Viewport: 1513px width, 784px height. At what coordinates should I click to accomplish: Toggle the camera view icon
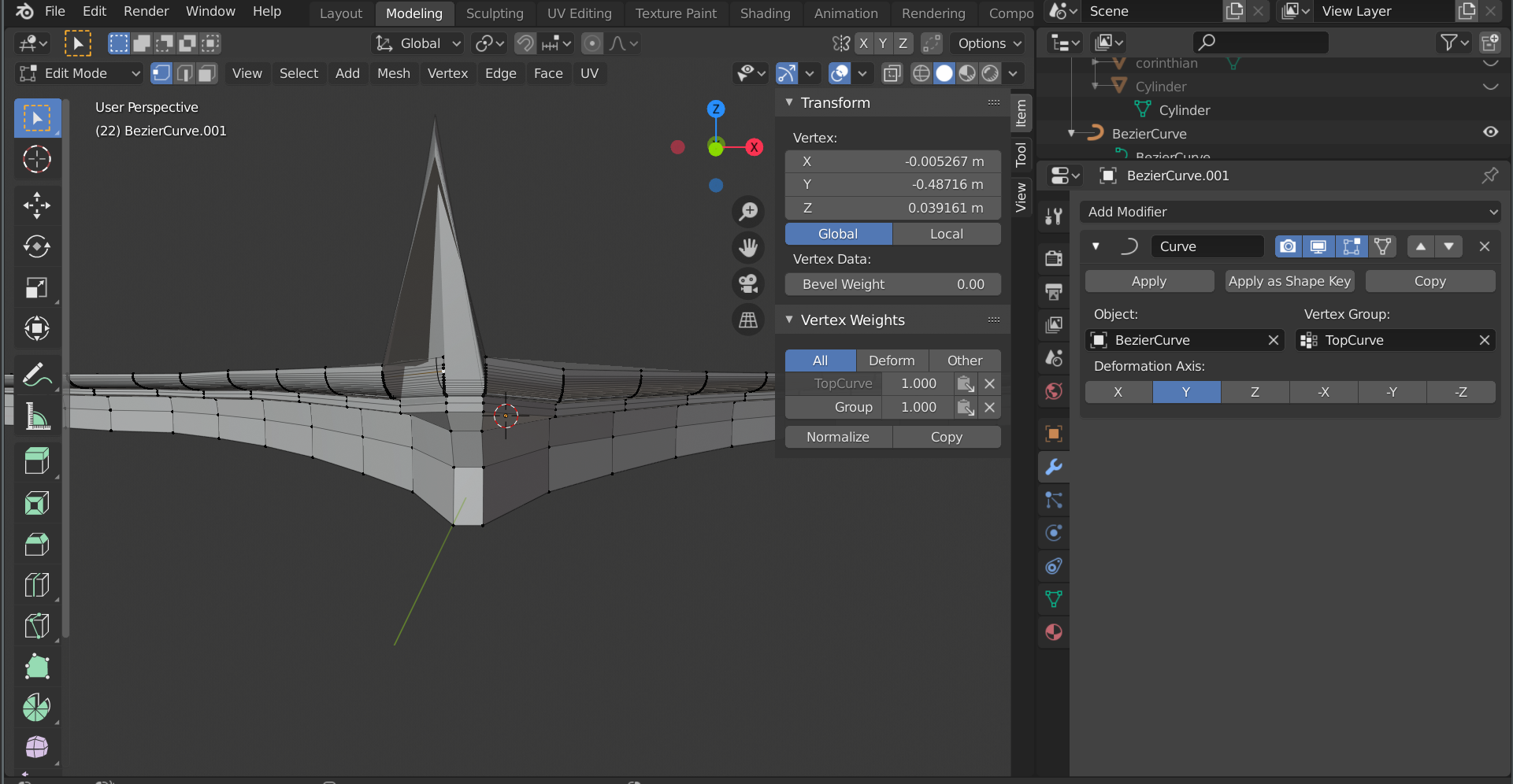748,283
